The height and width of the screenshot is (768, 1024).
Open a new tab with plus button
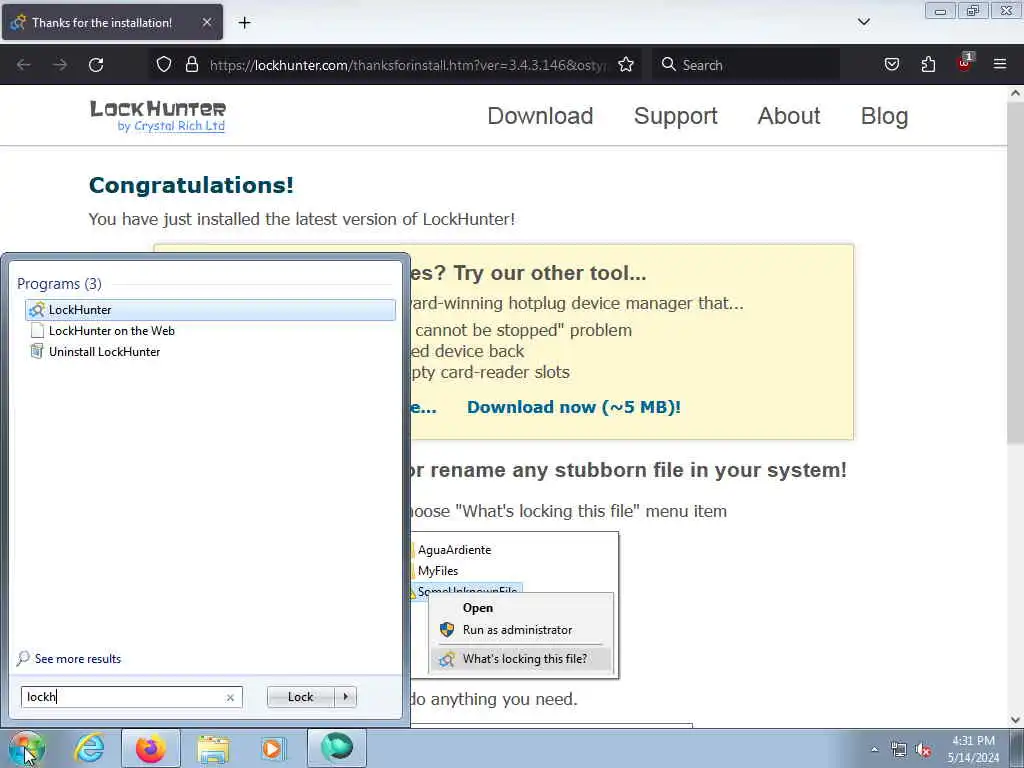point(244,23)
